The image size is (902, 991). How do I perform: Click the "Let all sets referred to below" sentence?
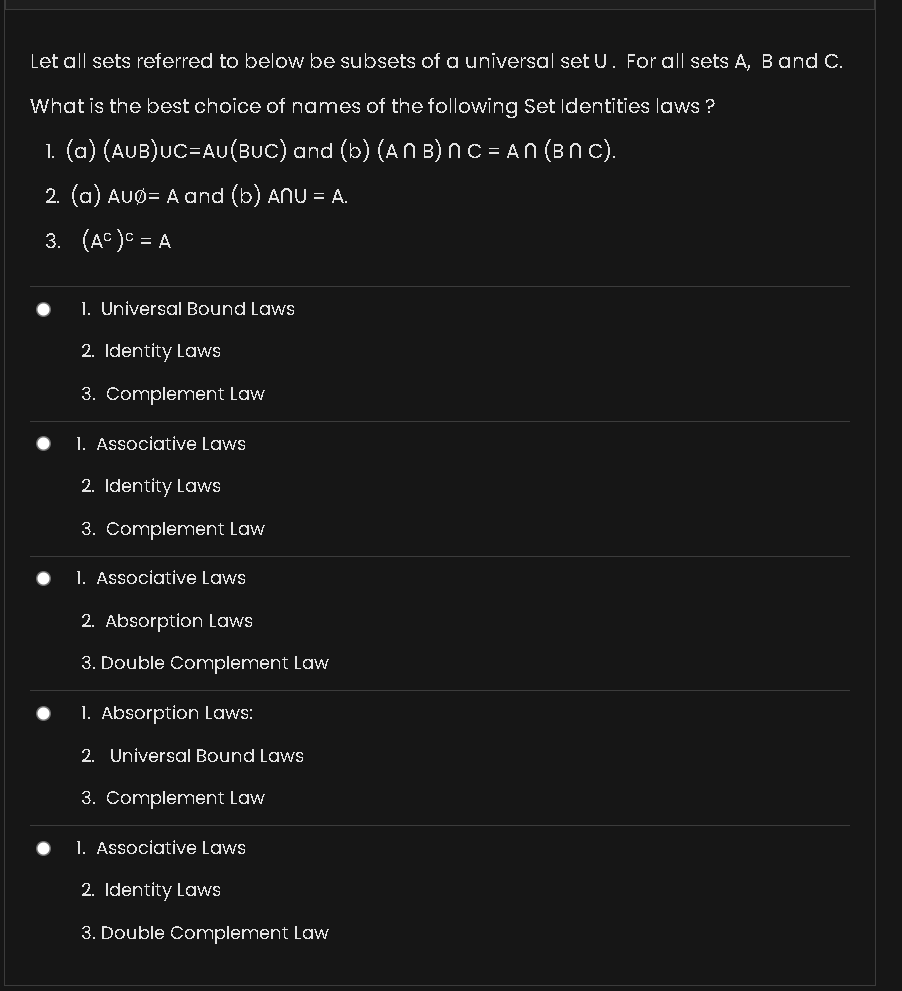point(436,61)
